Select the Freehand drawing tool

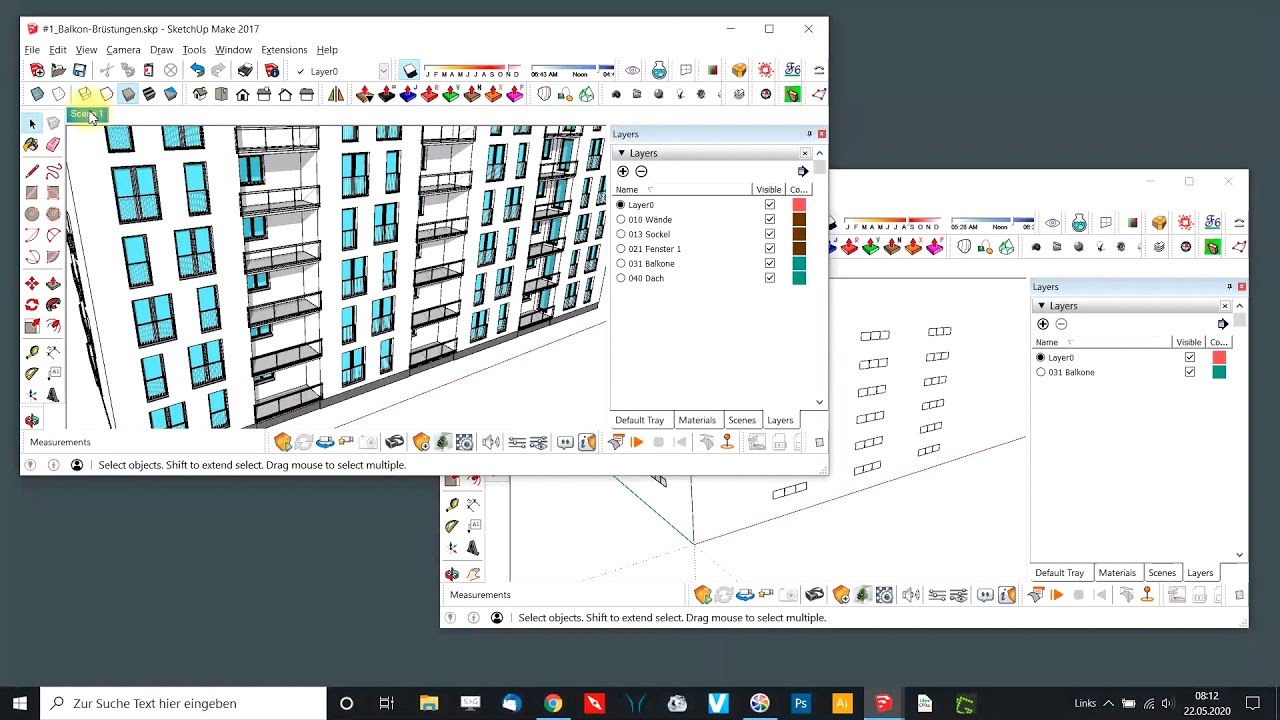point(53,171)
